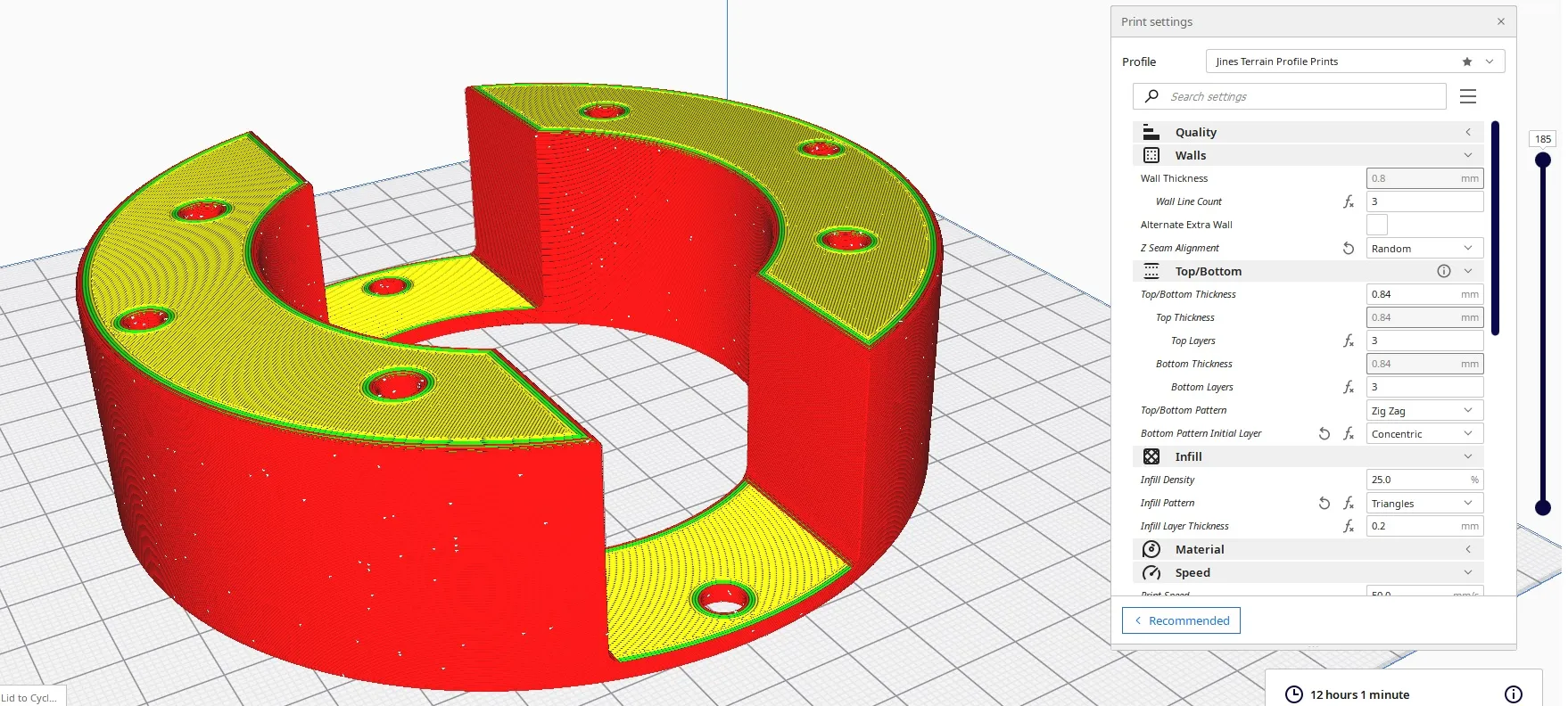This screenshot has height=706, width=1568.
Task: Close the Print settings panel
Action: coord(1501,21)
